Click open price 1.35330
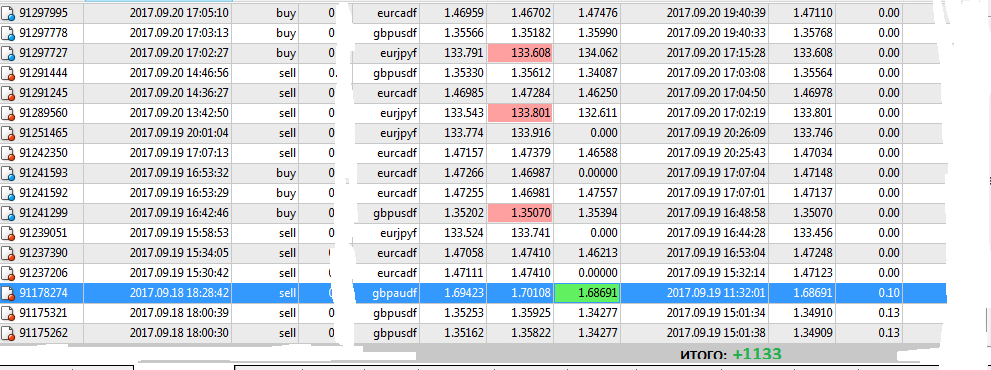 point(464,73)
